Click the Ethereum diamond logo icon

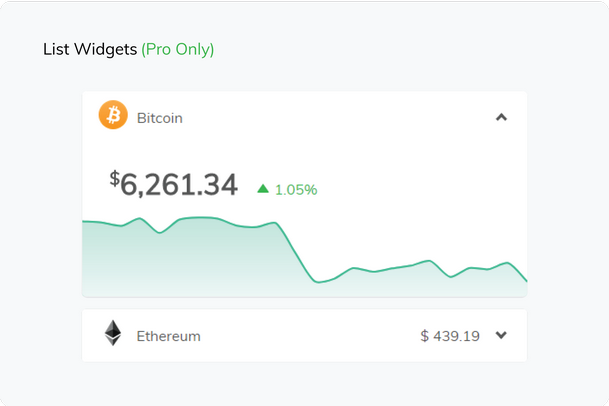[x=113, y=334]
